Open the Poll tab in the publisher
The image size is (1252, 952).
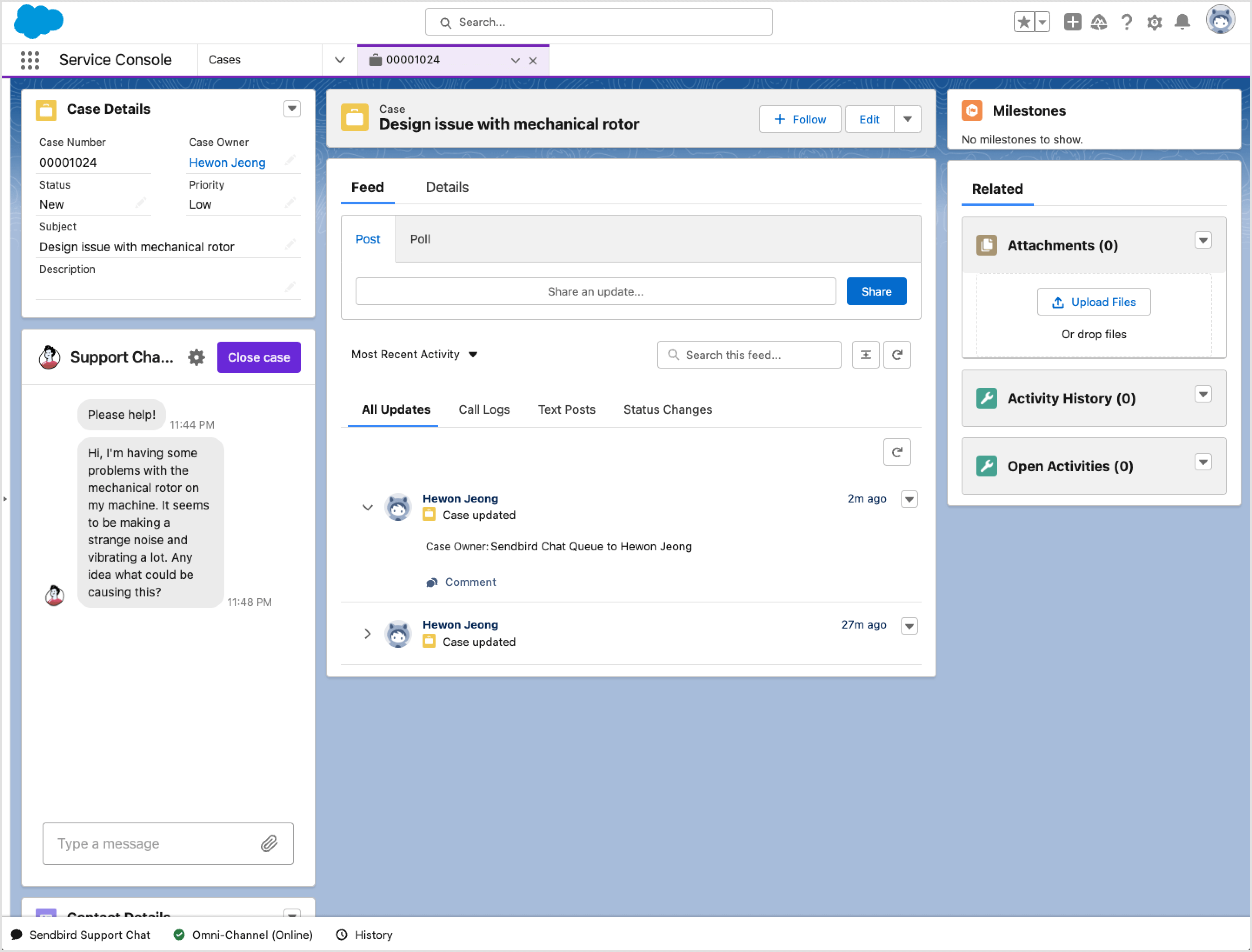[x=420, y=239]
